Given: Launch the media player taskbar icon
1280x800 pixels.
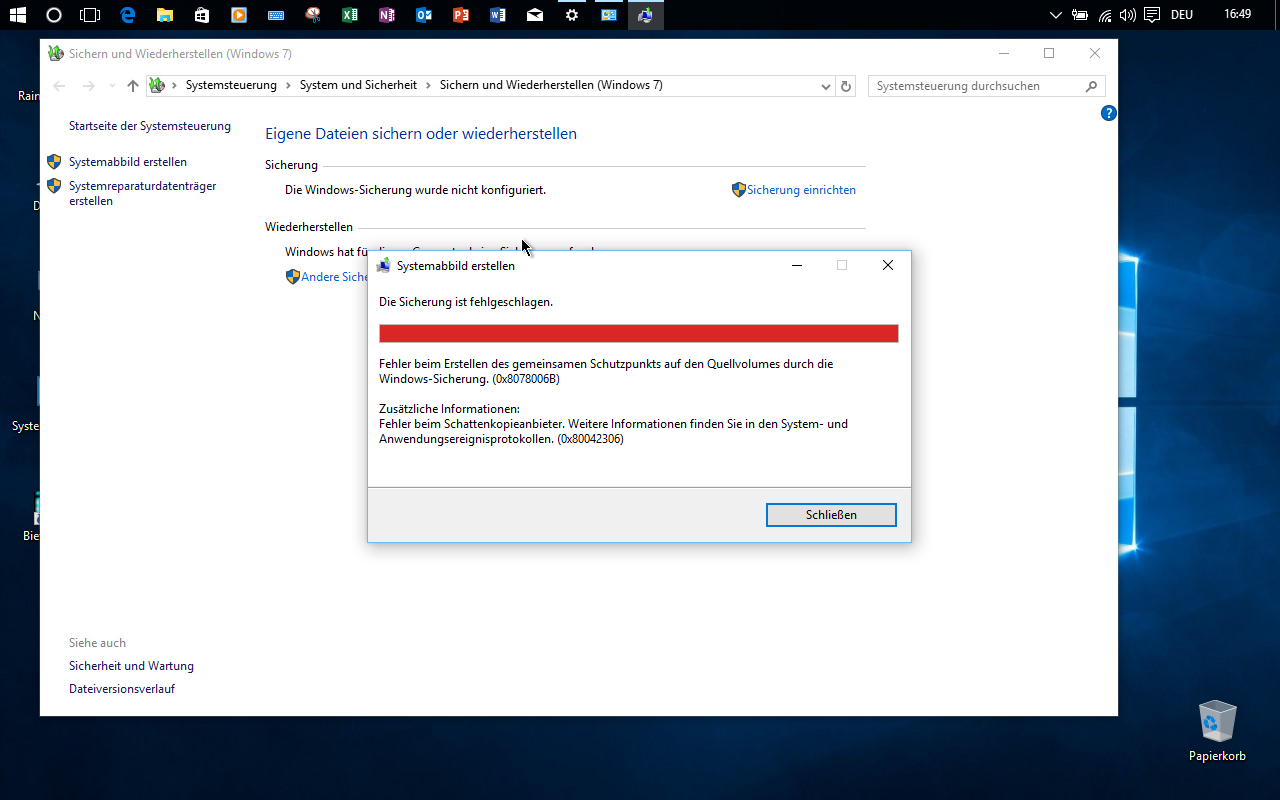Looking at the screenshot, I should [238, 15].
